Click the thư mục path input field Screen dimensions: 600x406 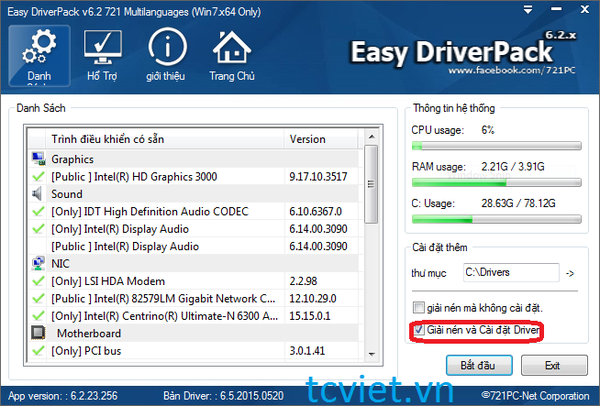[x=511, y=272]
